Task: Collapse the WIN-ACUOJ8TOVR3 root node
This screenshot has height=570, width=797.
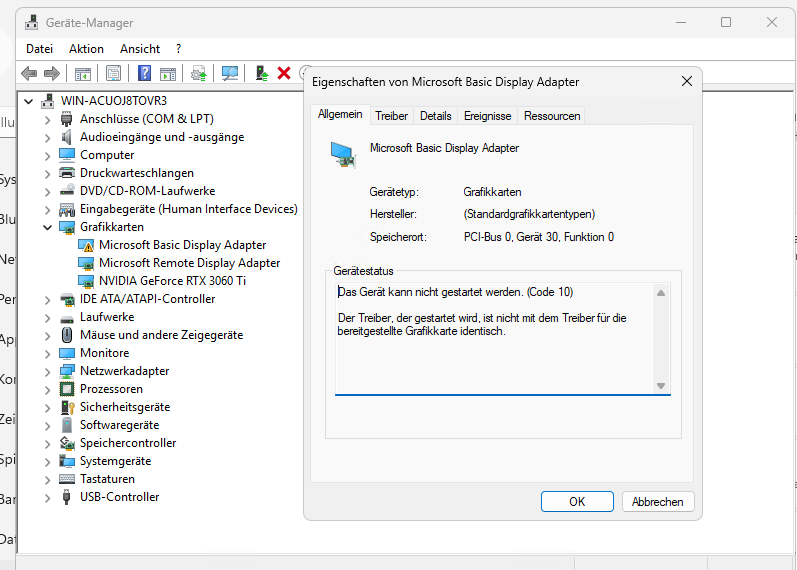Action: 28,102
